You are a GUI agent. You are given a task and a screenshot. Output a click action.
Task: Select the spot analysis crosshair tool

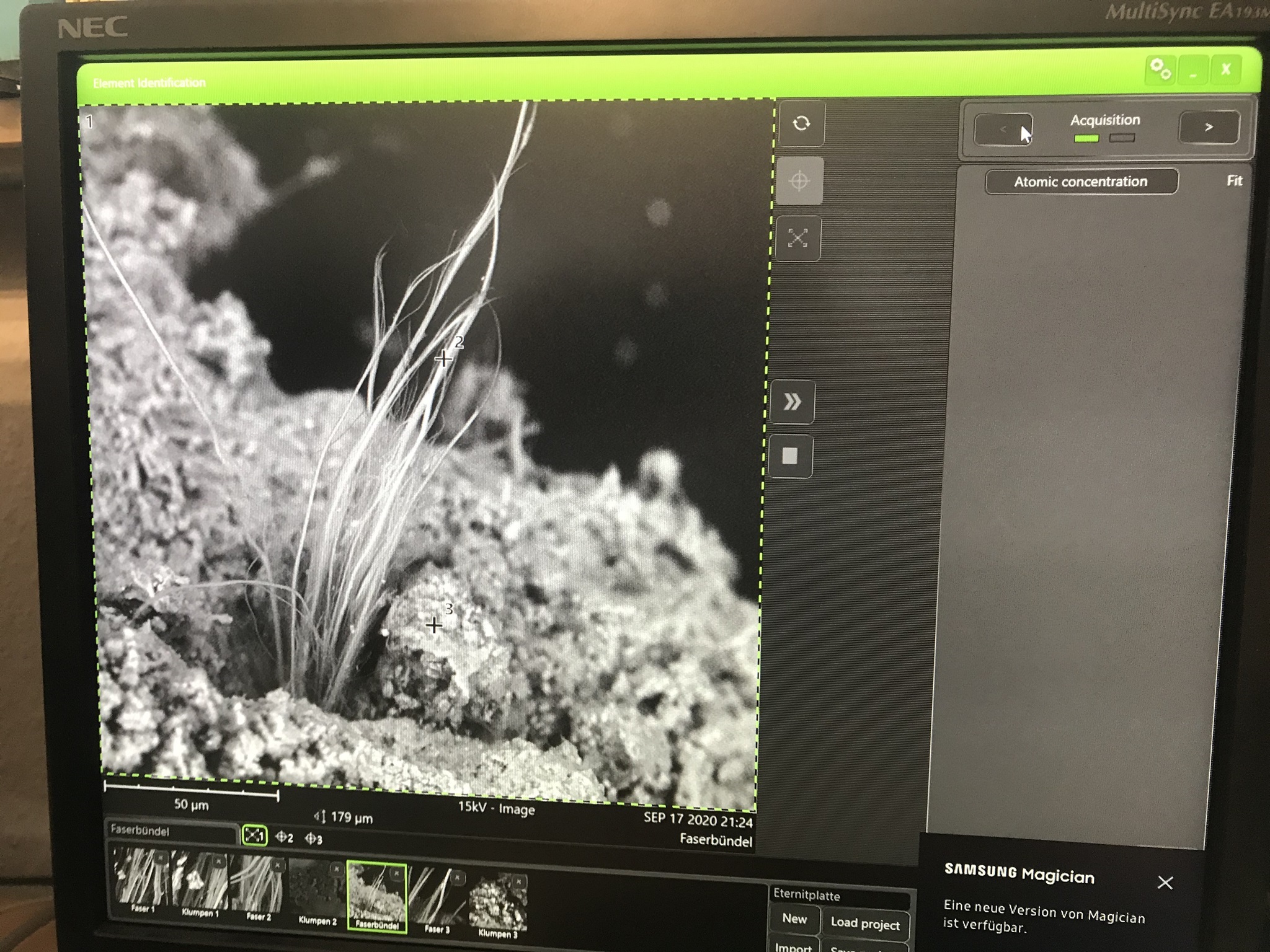(x=799, y=181)
